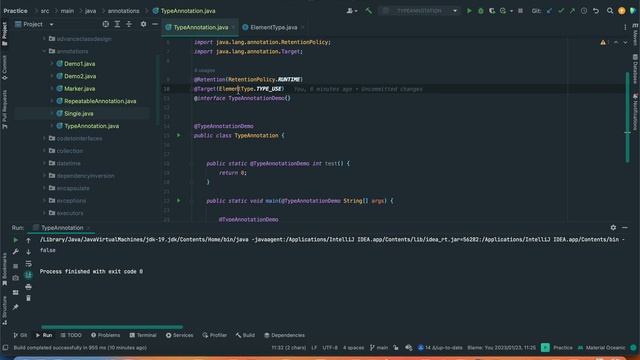Commit changes with the Git checkmark

(561, 11)
